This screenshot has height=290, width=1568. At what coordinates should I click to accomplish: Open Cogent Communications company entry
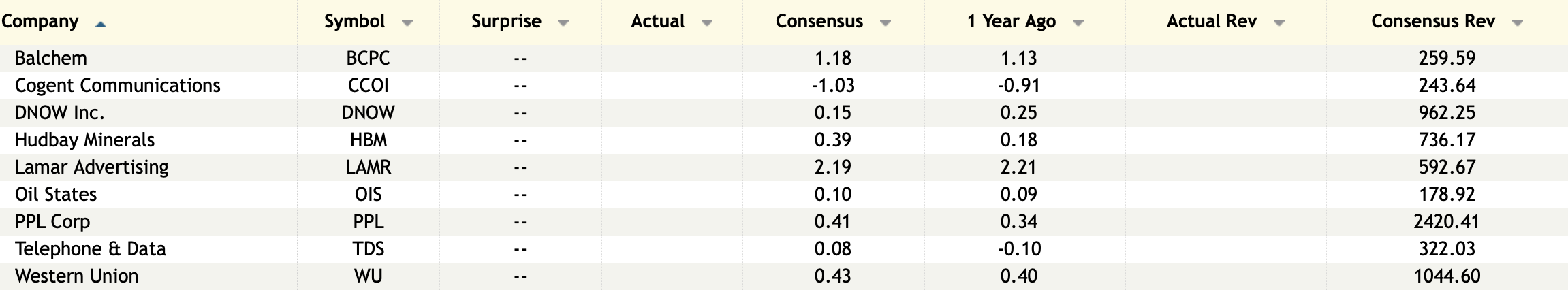tap(117, 86)
